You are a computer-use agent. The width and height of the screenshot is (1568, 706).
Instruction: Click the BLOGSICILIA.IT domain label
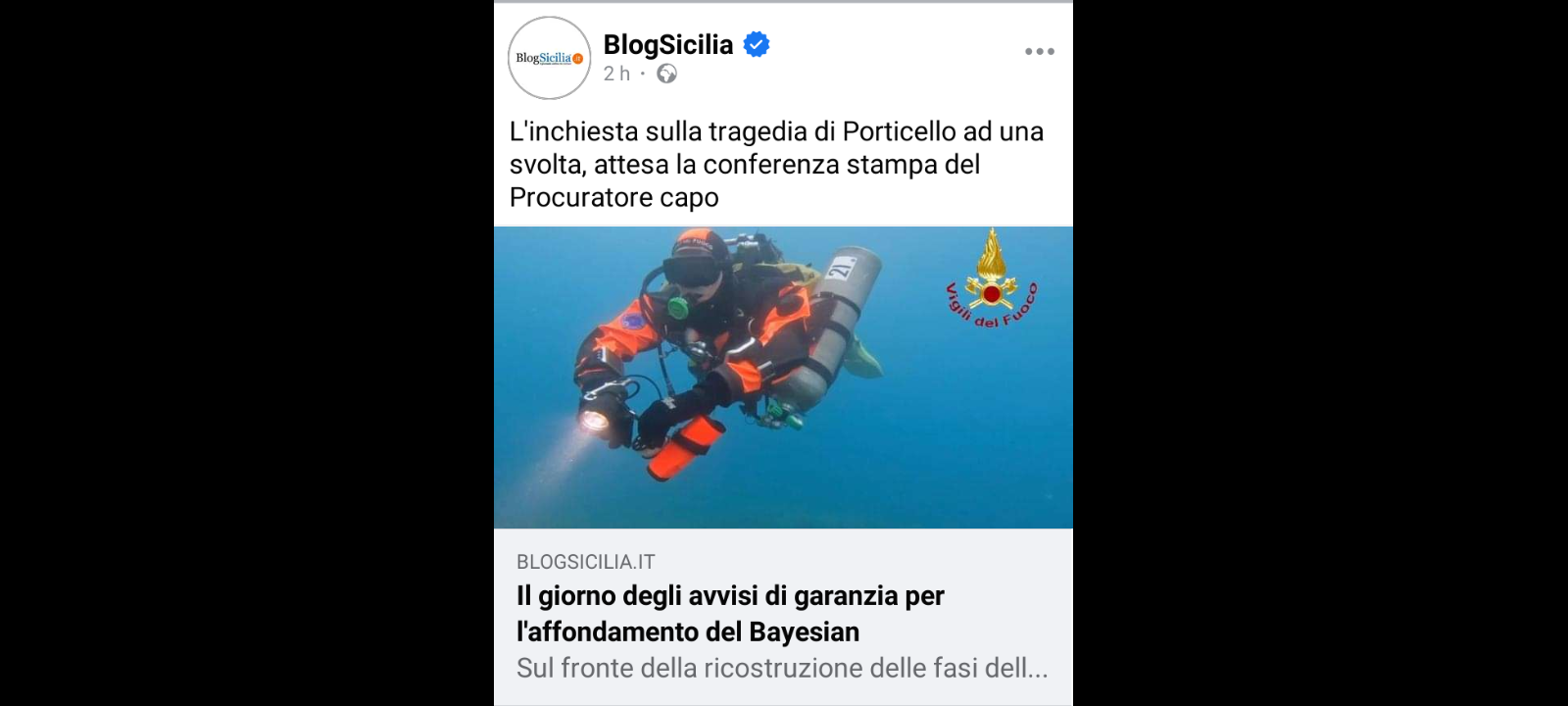(x=585, y=562)
